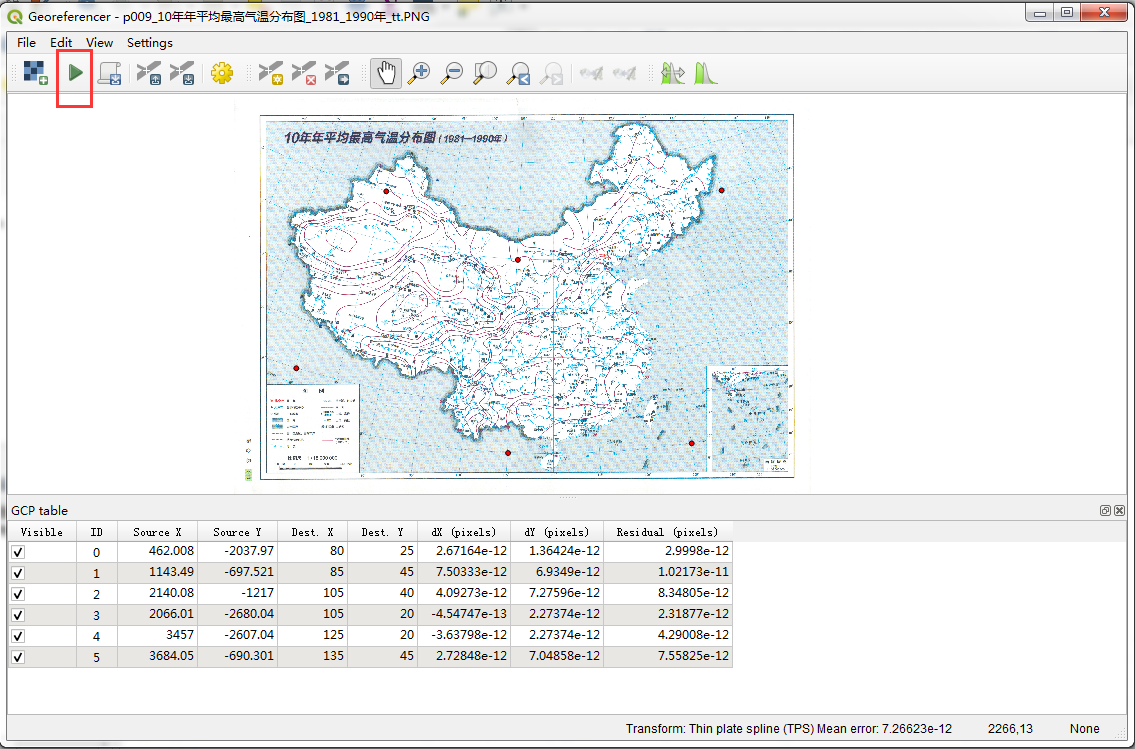Image resolution: width=1135 pixels, height=749 pixels.
Task: Click the Local Histogram Stretch icon
Action: 705,73
